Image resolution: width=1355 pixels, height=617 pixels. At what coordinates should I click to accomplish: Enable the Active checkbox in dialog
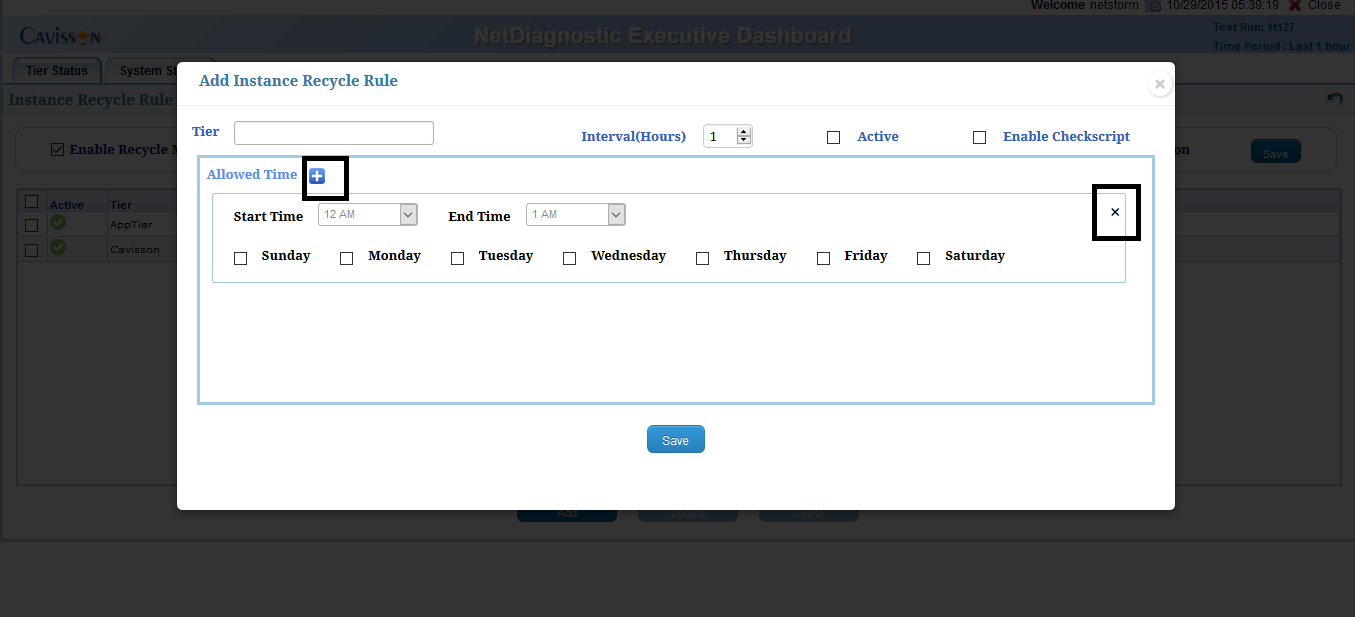click(833, 138)
